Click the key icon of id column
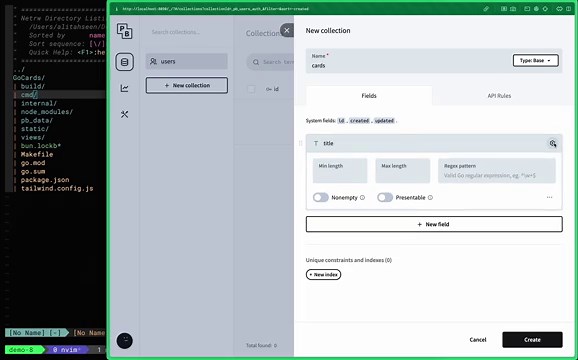Image resolution: width=578 pixels, height=360 pixels. [x=268, y=89]
